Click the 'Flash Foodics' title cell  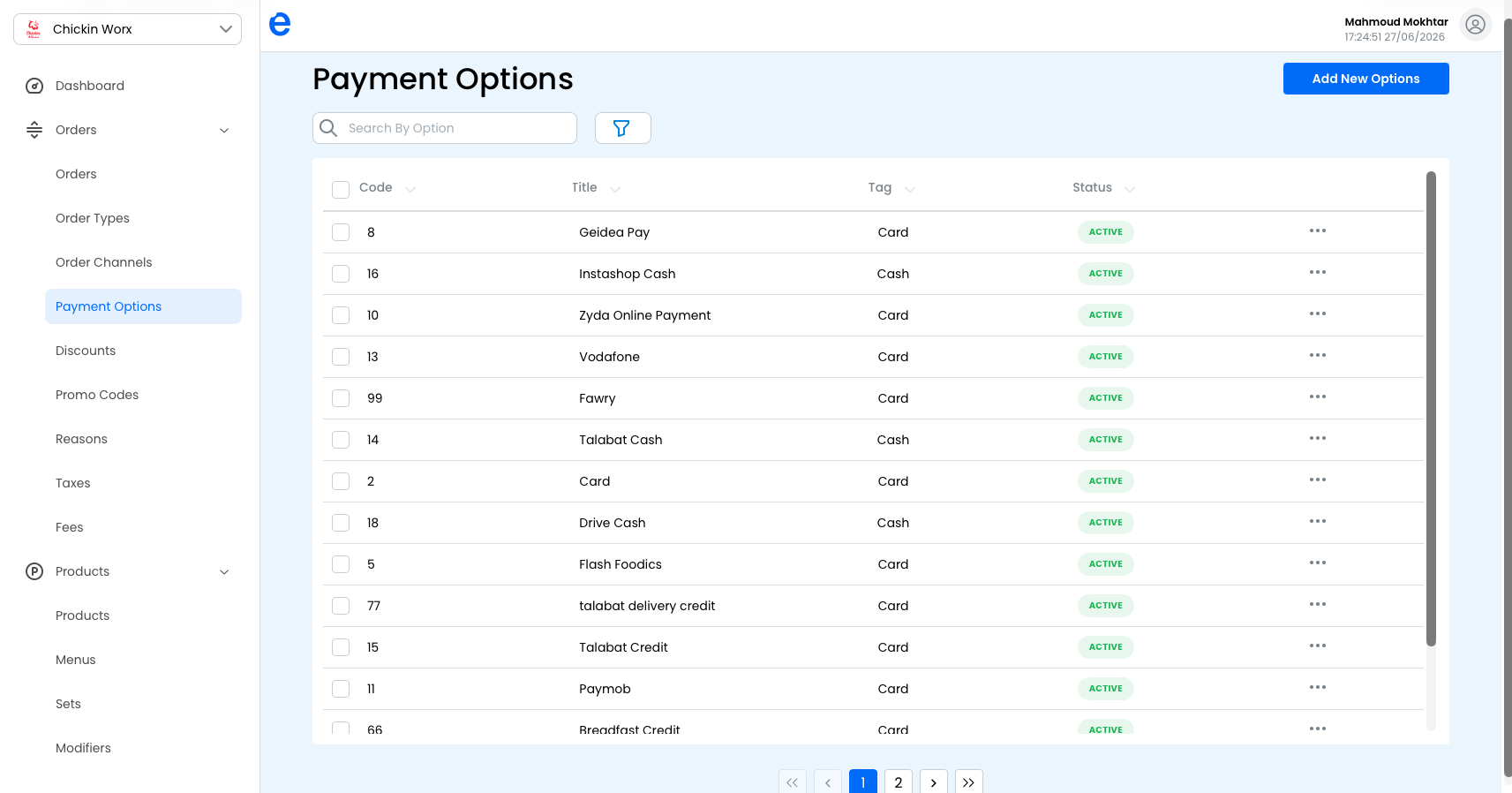(621, 564)
